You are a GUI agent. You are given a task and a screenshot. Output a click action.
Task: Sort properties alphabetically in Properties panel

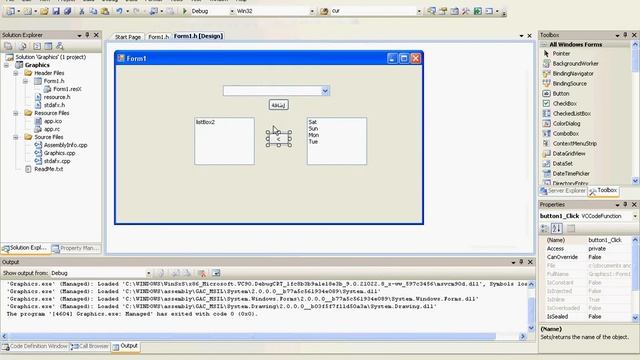coord(557,229)
